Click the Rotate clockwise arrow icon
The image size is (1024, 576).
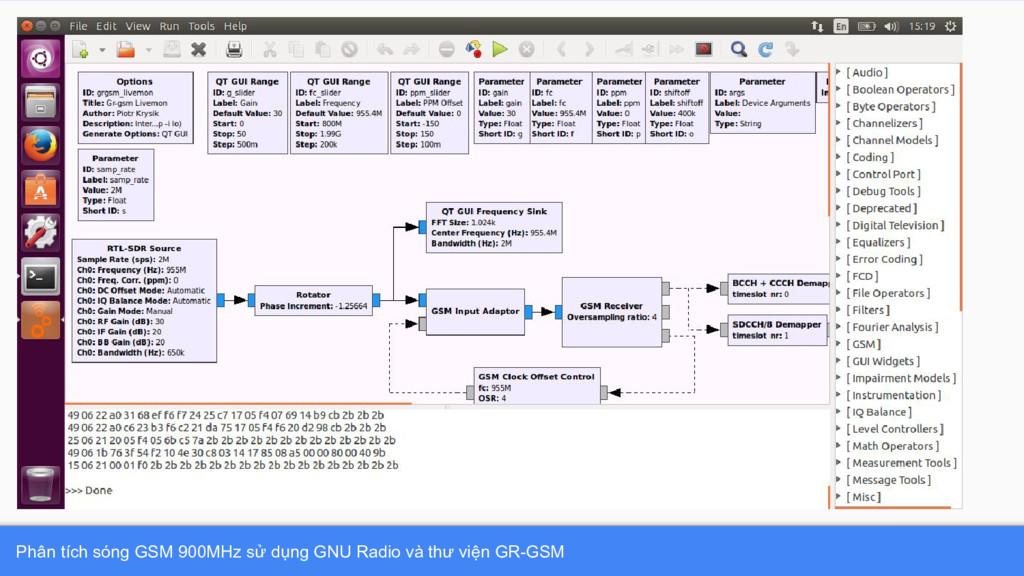coord(588,49)
